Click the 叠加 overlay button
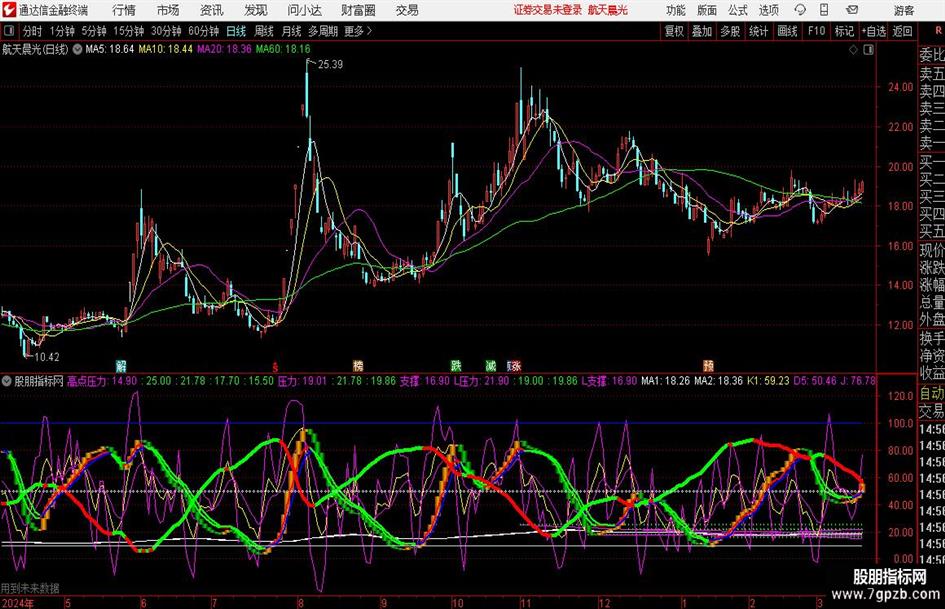 click(x=702, y=31)
